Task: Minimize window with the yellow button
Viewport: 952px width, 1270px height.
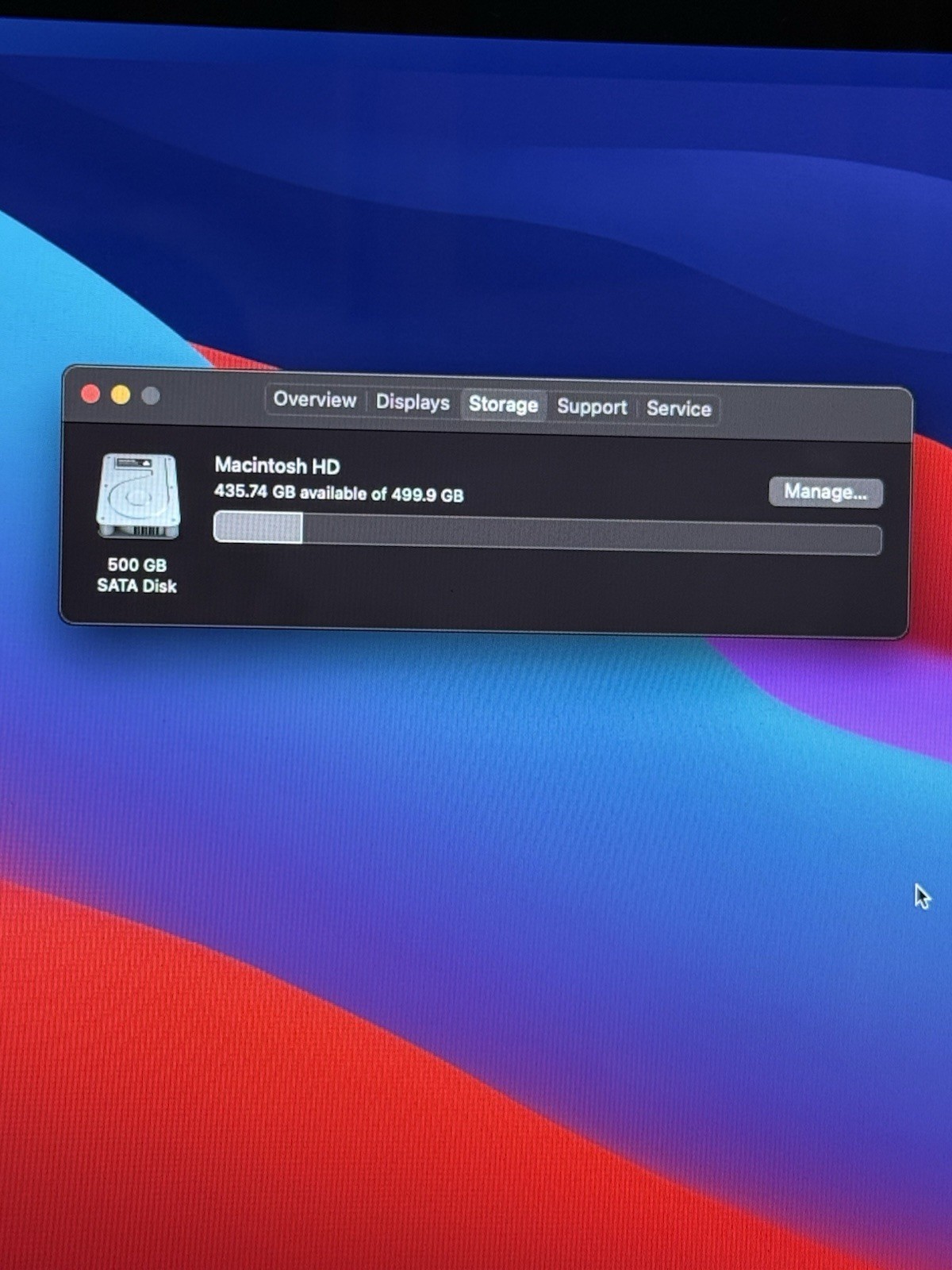Action: 121,394
